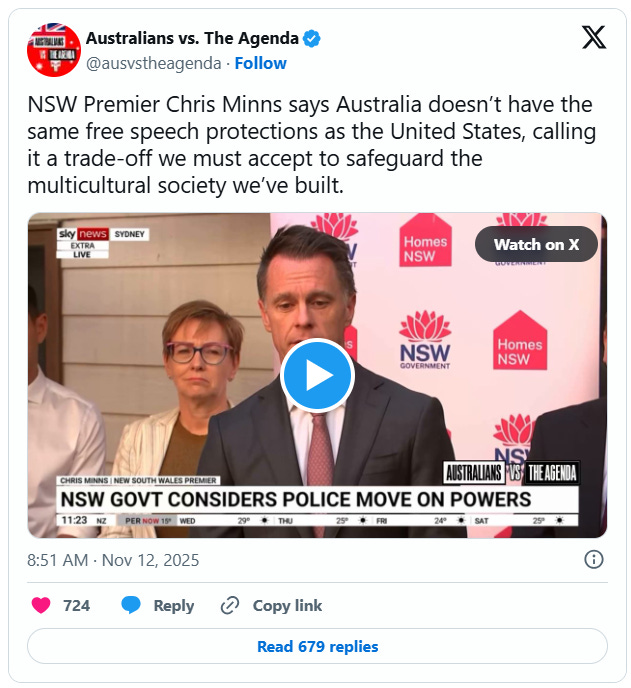
Task: Like the tweet with the heart icon
Action: 41,606
